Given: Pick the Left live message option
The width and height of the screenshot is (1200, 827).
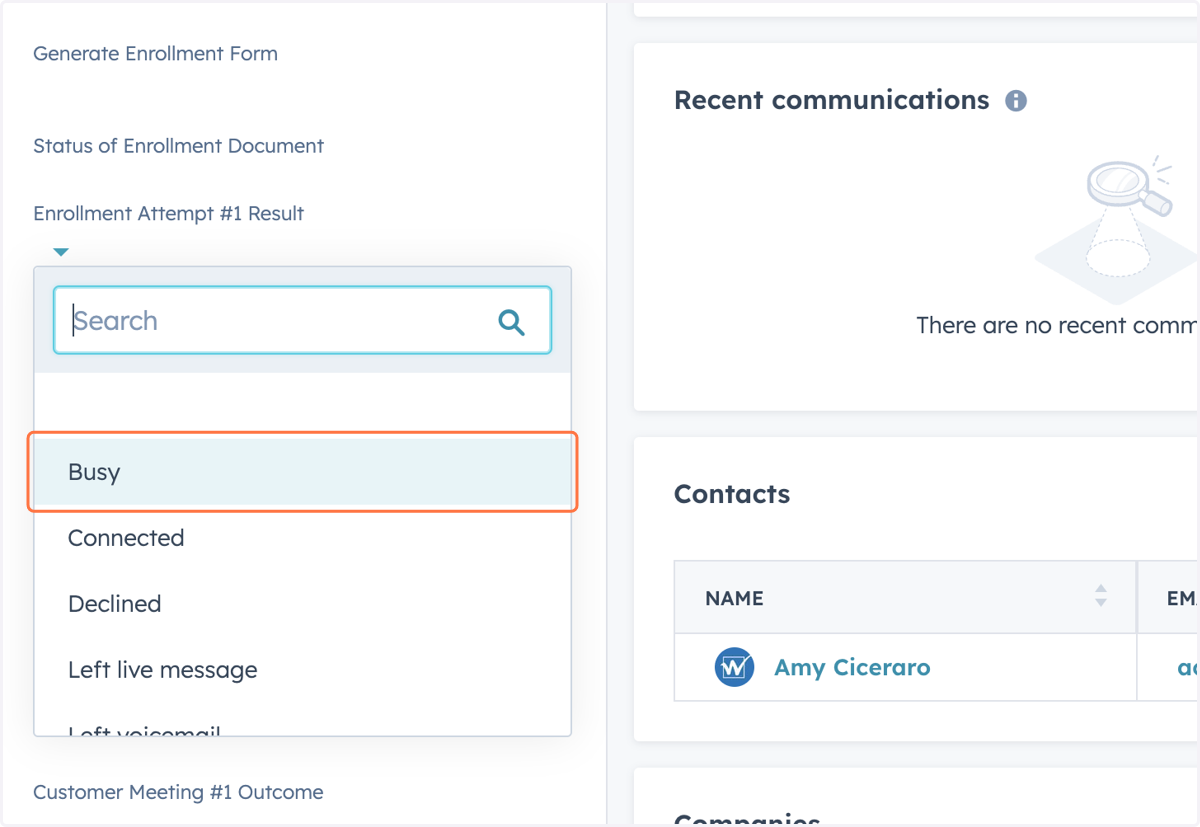Looking at the screenshot, I should coord(302,670).
